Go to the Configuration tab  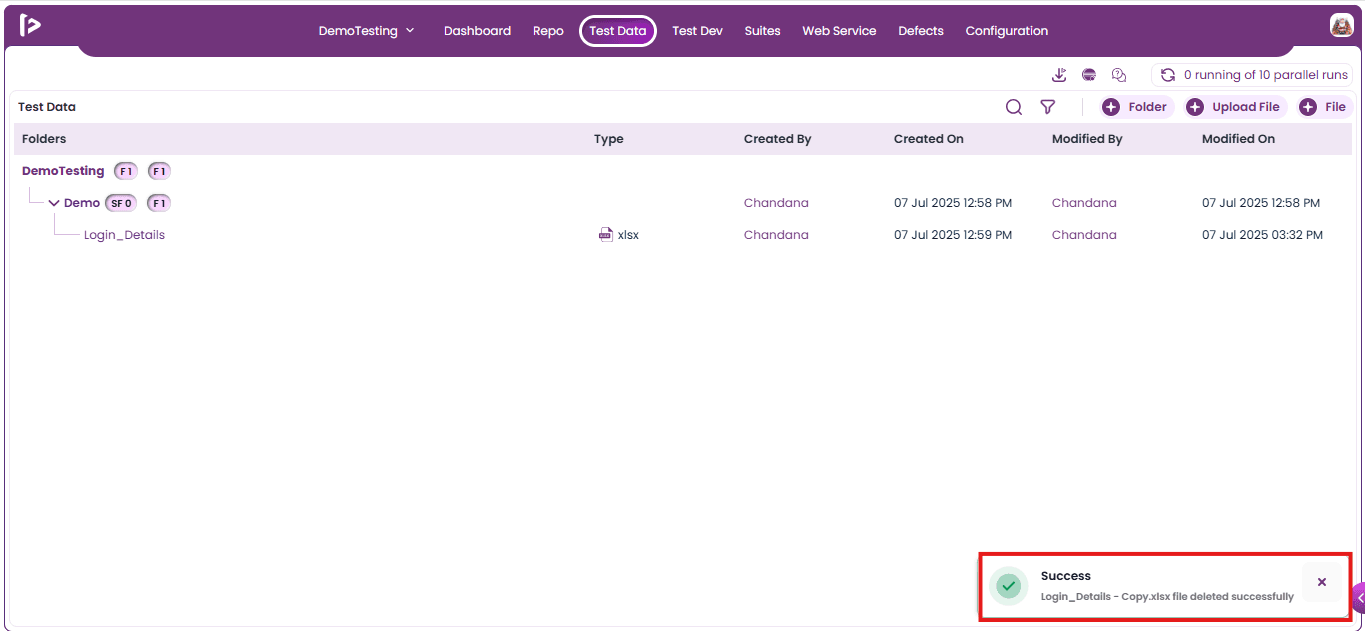[1007, 31]
